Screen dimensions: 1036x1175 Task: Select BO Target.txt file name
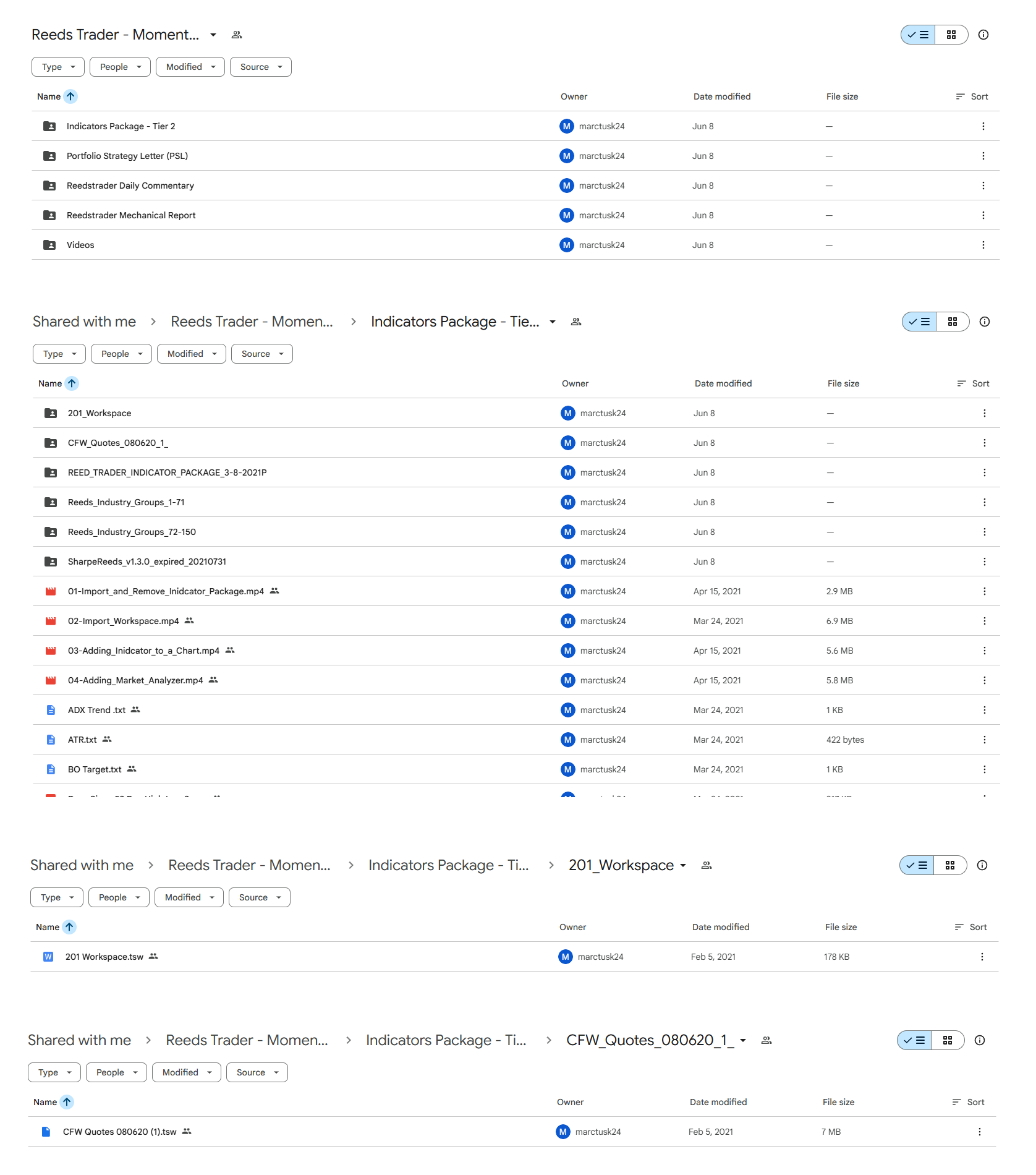[95, 769]
